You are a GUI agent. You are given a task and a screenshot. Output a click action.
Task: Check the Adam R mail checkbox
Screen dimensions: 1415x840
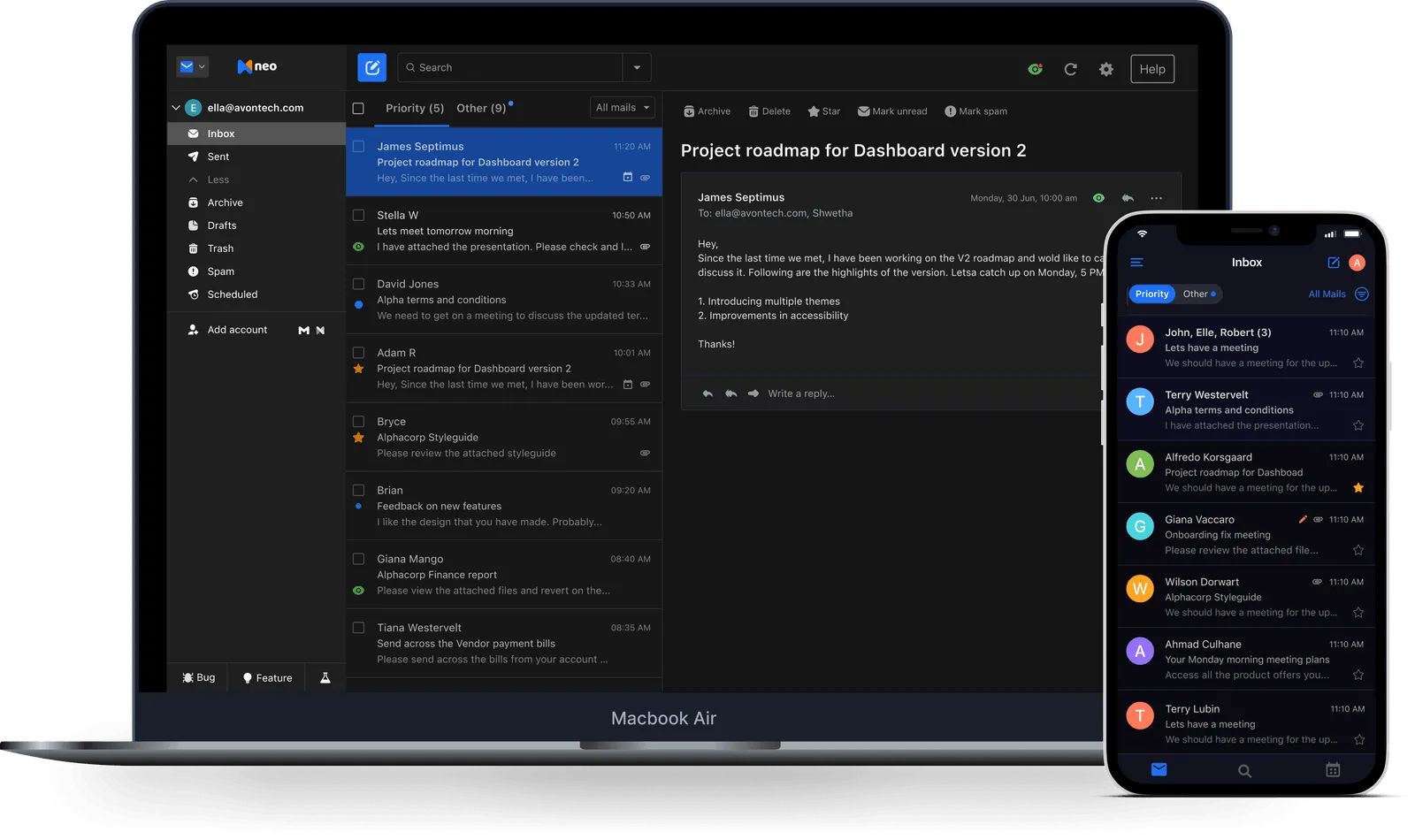pyautogui.click(x=358, y=353)
